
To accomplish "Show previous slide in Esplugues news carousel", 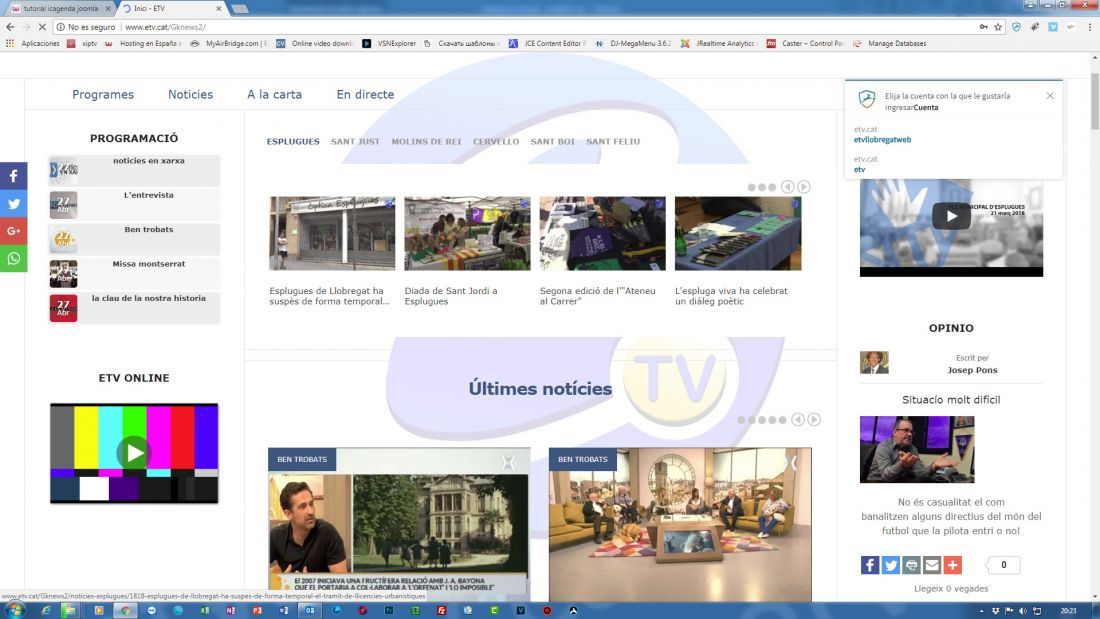I will click(788, 187).
